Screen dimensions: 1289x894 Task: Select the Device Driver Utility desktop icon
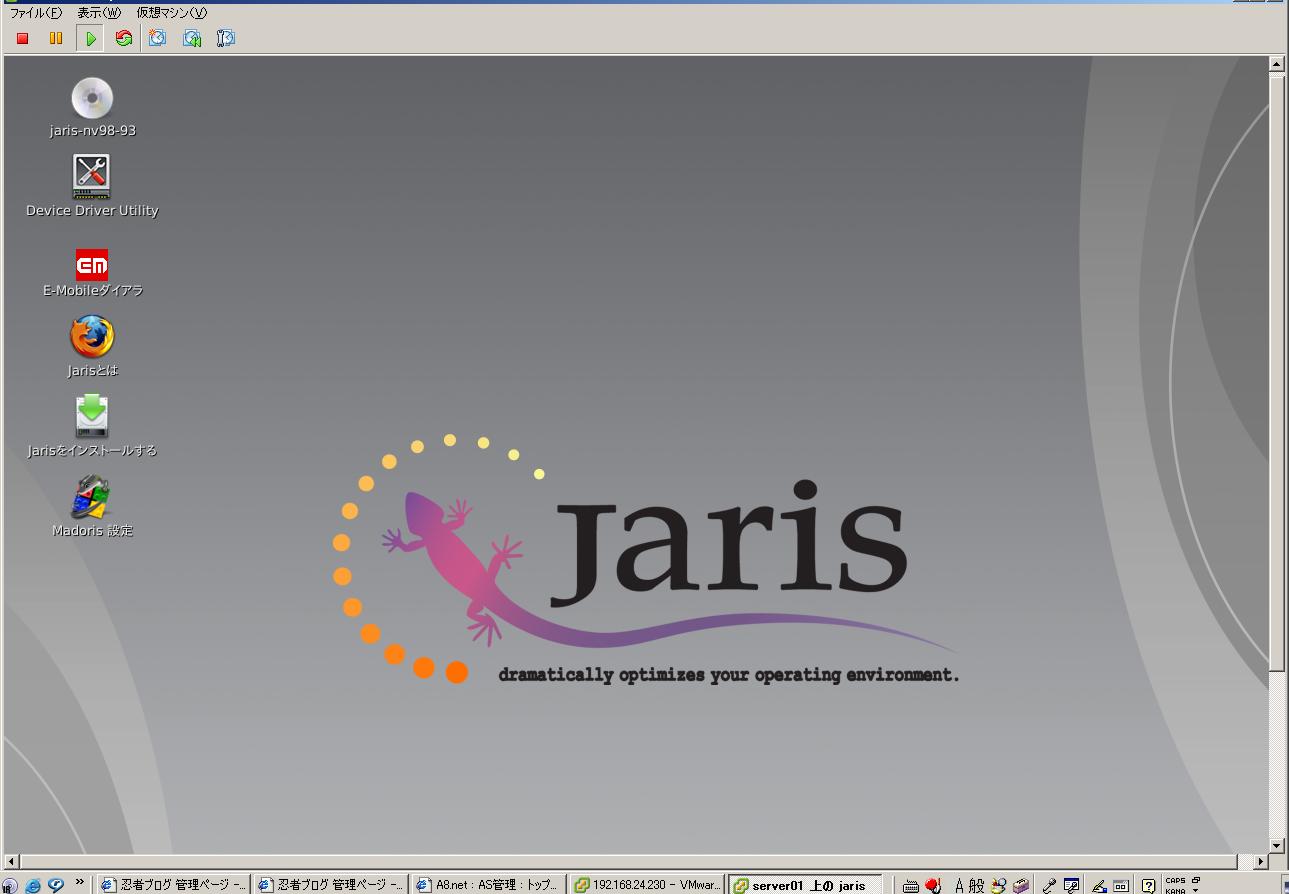(92, 187)
